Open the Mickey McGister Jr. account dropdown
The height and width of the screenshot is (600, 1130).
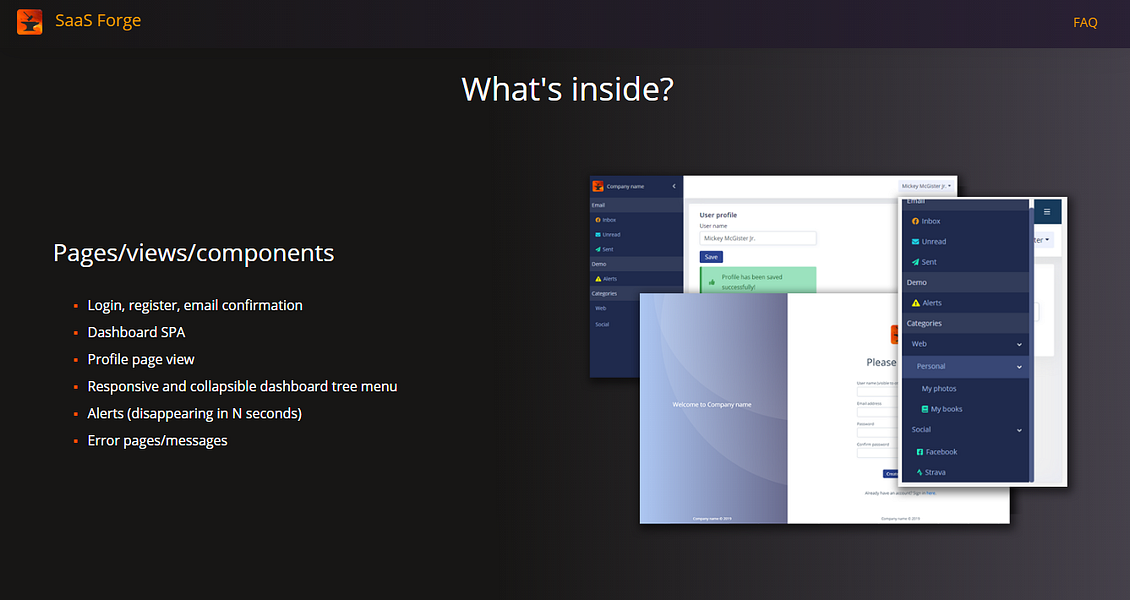pyautogui.click(x=927, y=186)
